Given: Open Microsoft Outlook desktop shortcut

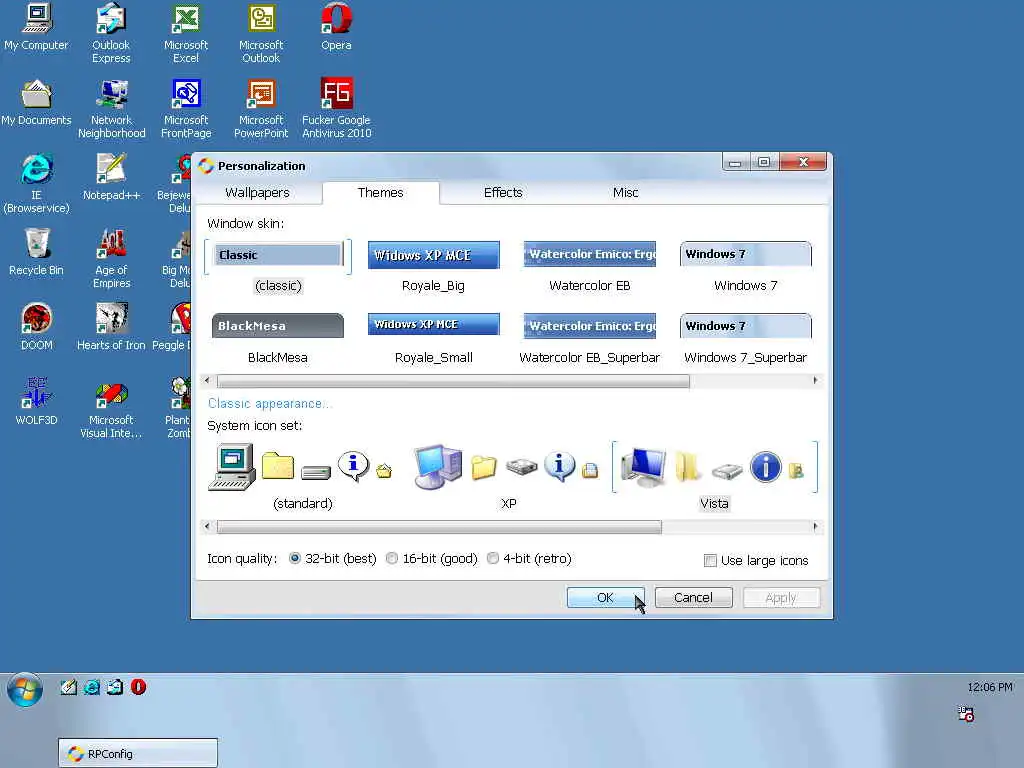Looking at the screenshot, I should point(261,33).
